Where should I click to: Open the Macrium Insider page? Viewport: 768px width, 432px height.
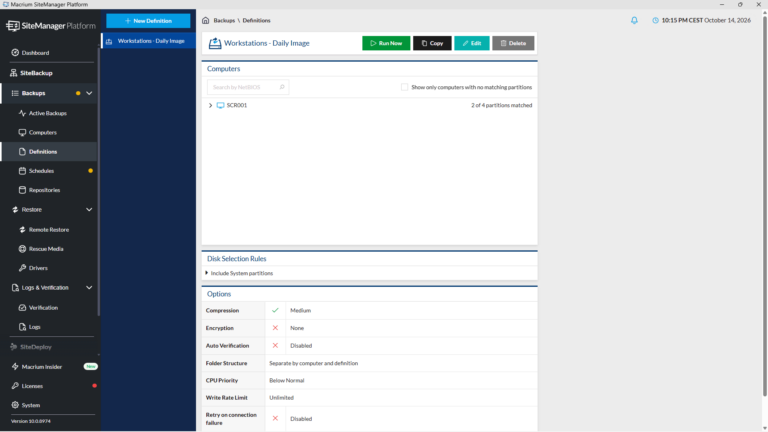42,367
